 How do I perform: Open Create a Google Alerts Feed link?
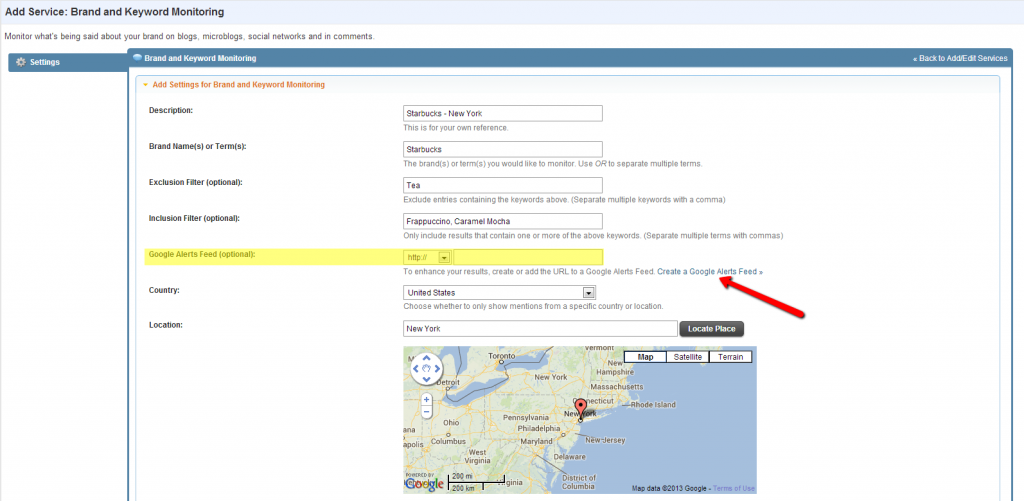[x=710, y=271]
